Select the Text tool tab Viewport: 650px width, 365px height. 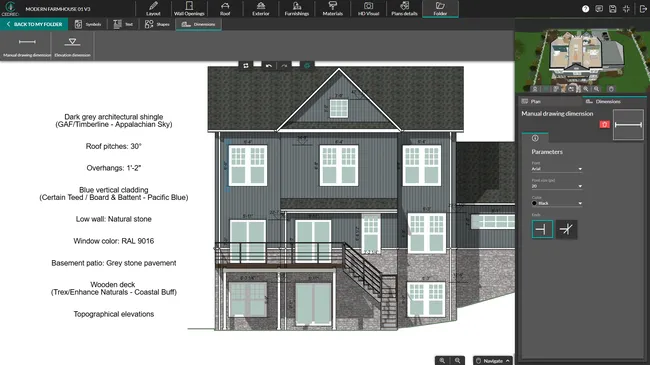point(123,24)
